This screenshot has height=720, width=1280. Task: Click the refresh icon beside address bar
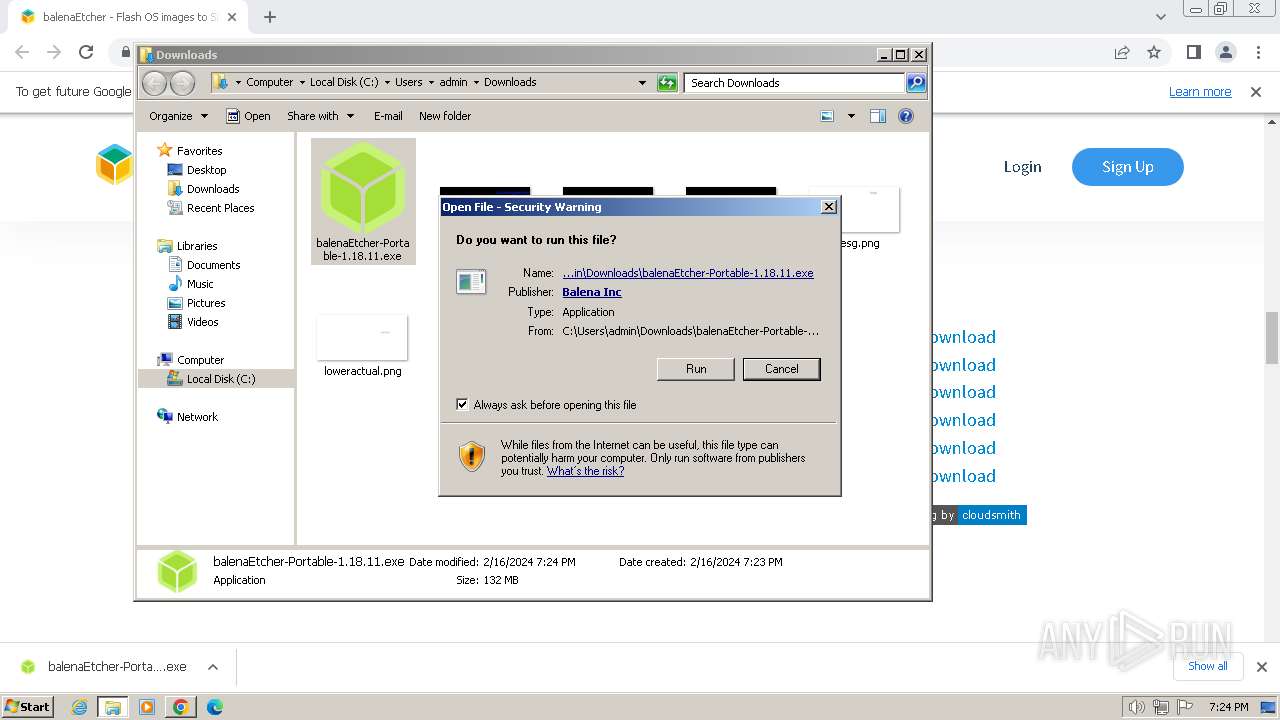pyautogui.click(x=667, y=83)
